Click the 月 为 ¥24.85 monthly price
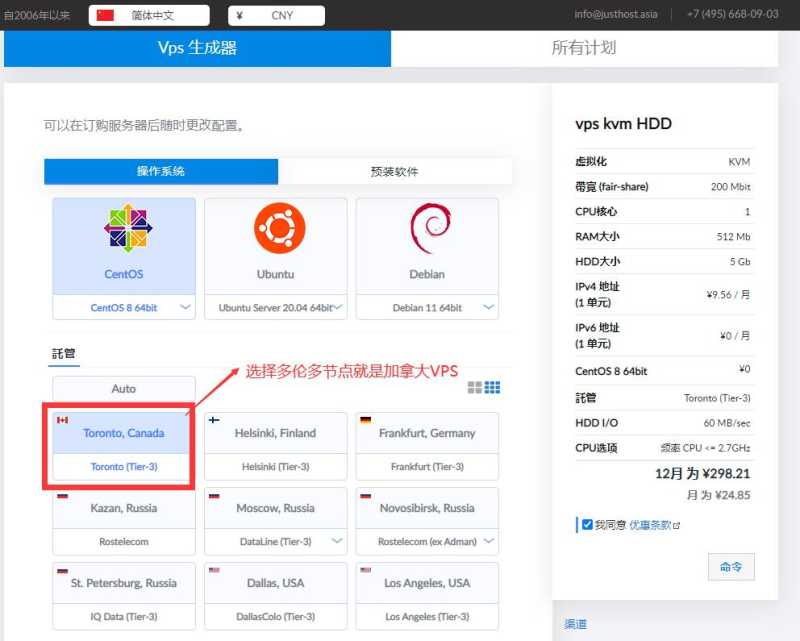 point(718,495)
